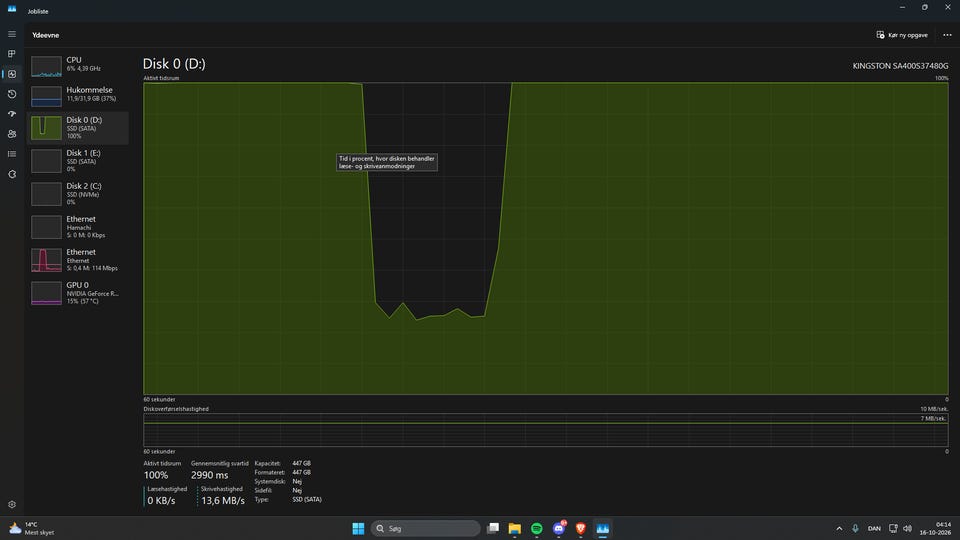Open the Users page icon
The image size is (960, 540).
click(x=12, y=134)
